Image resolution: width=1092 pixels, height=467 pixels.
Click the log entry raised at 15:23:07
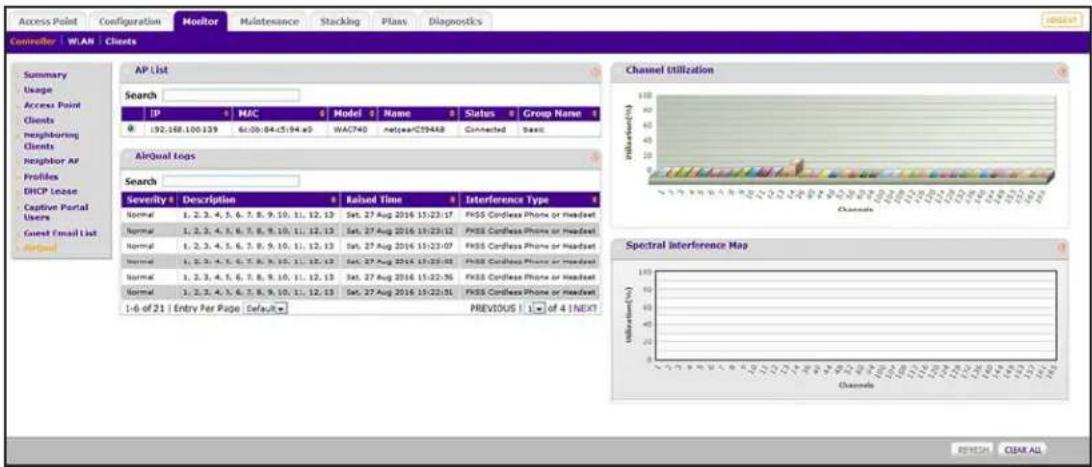coord(360,246)
